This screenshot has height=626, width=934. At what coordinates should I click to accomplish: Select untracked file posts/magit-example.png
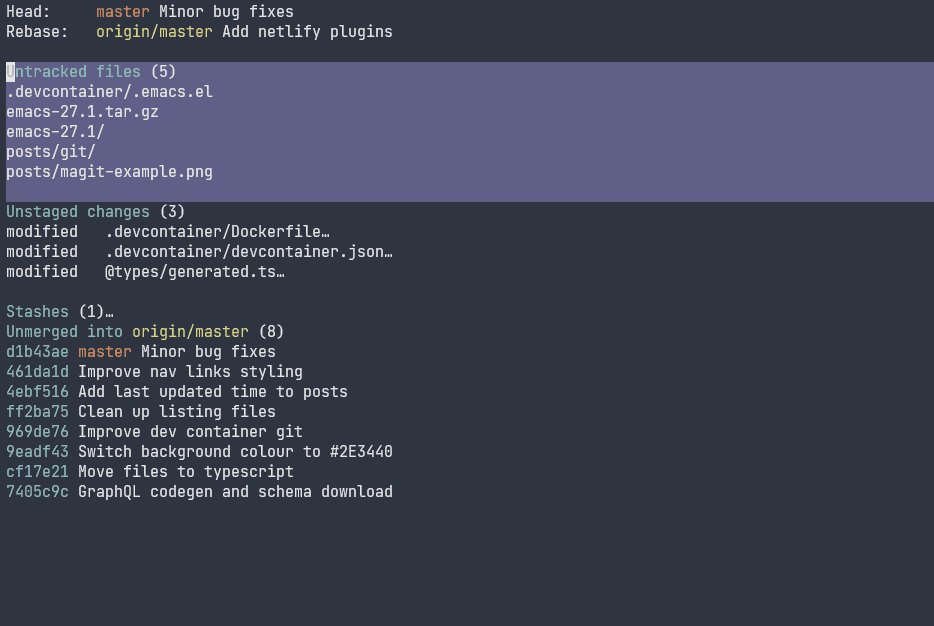pos(109,172)
